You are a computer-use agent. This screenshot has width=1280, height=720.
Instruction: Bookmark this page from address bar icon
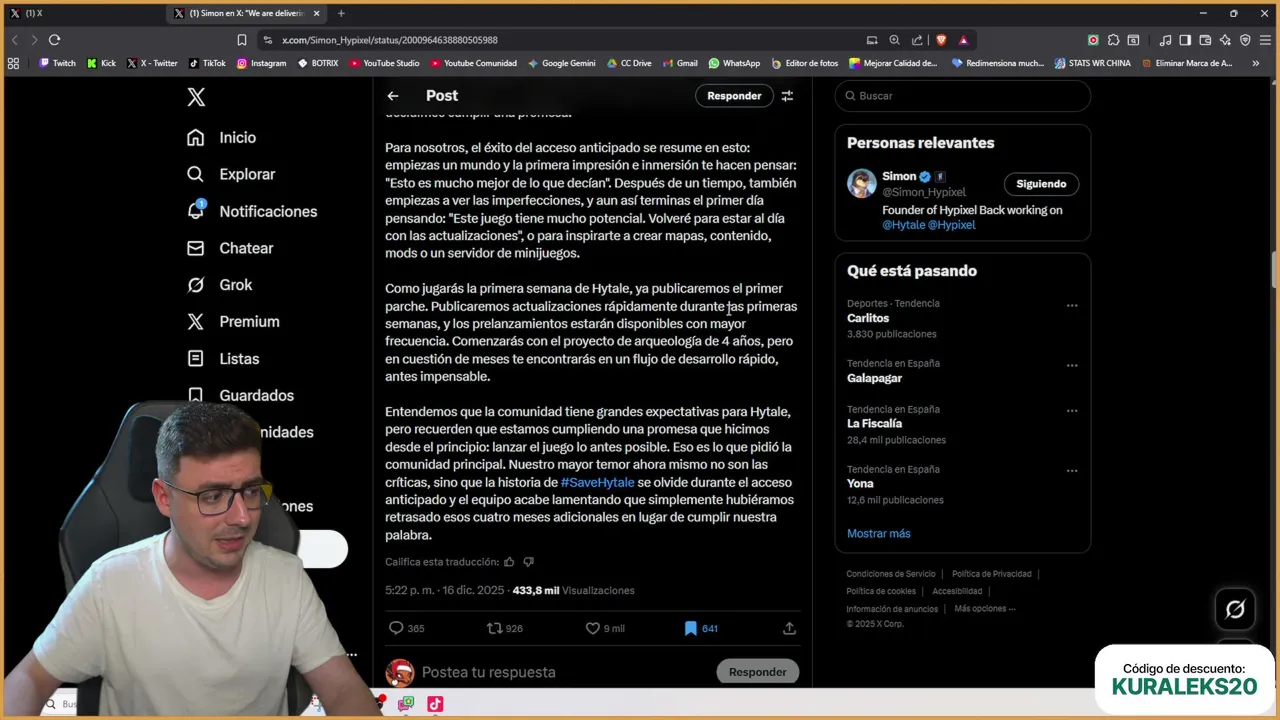click(241, 40)
